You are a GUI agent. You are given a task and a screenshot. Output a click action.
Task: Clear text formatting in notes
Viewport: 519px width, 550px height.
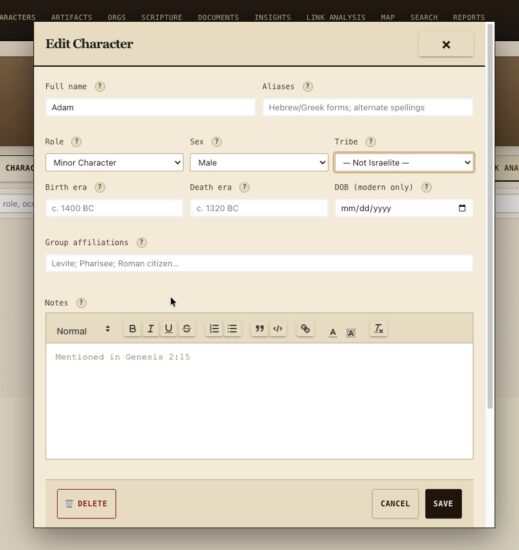click(378, 329)
